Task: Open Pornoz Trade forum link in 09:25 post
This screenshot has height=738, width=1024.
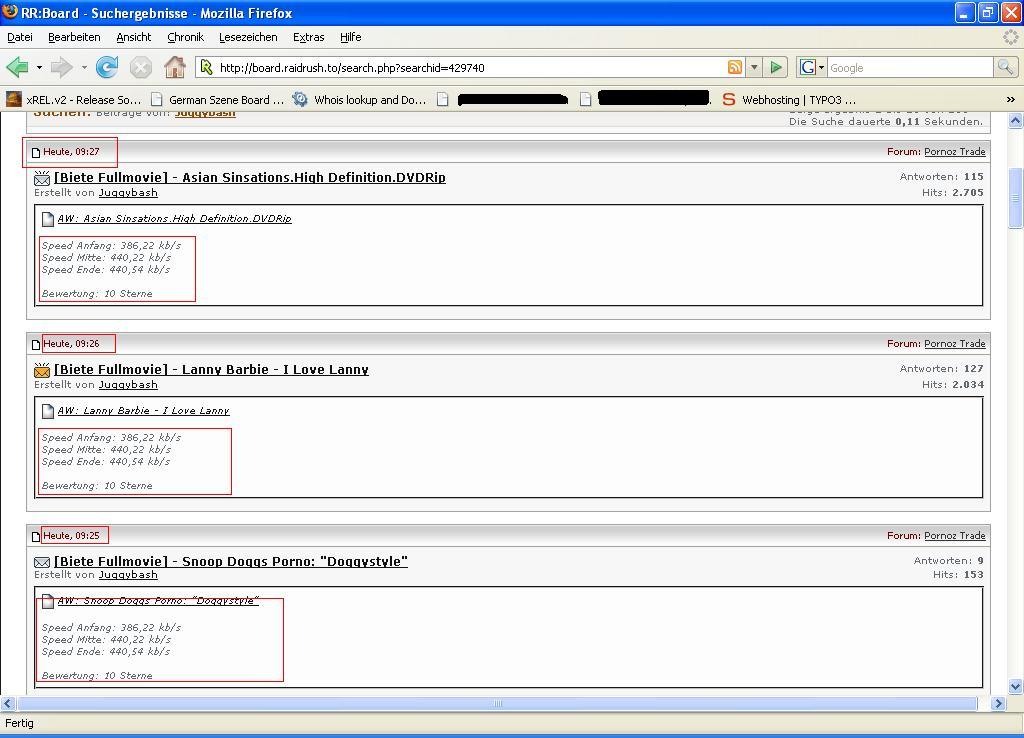Action: pos(955,536)
